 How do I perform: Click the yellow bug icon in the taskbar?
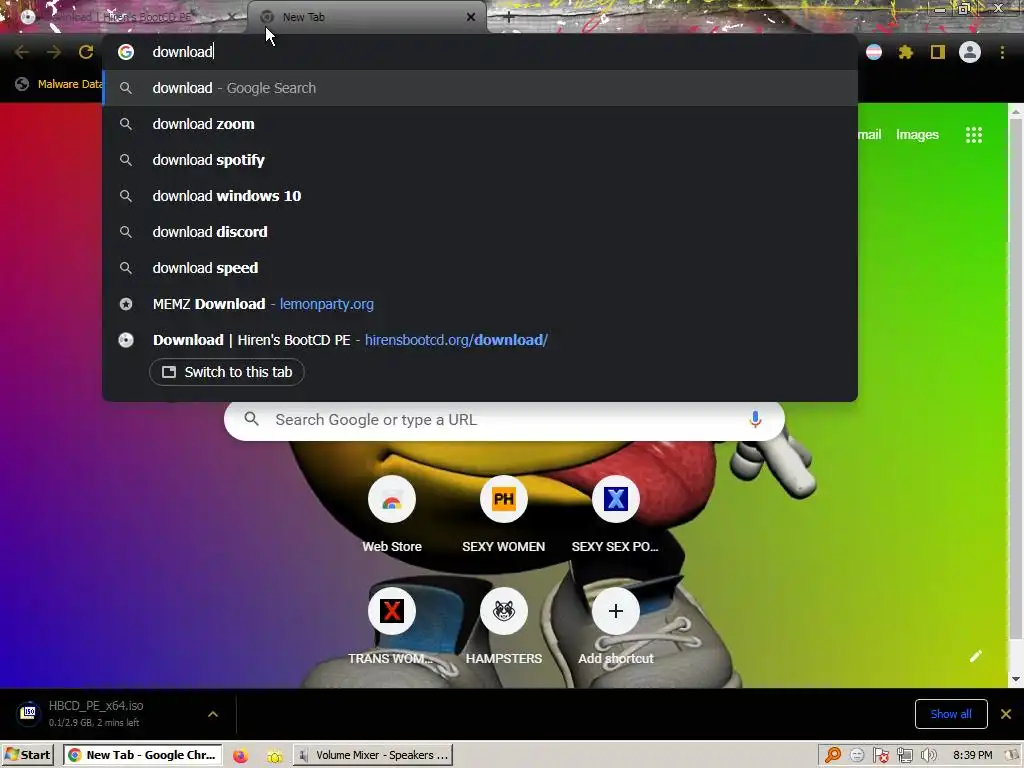tap(274, 755)
